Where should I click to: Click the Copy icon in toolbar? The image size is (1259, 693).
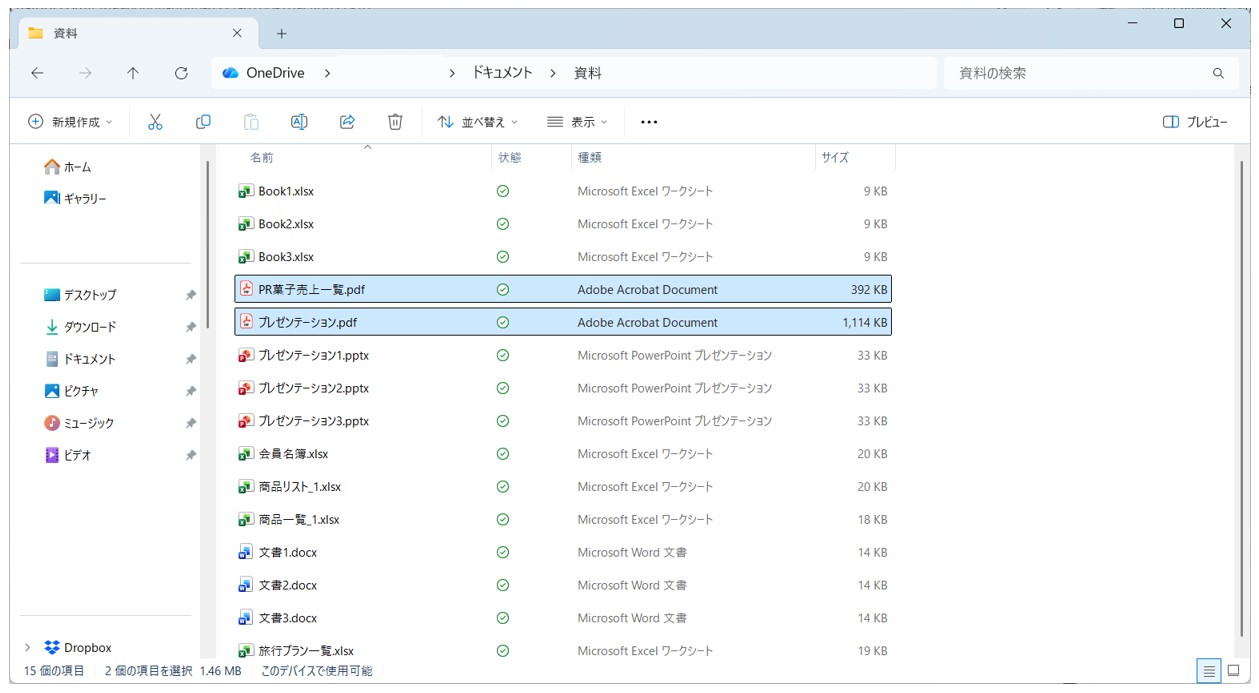coord(203,122)
